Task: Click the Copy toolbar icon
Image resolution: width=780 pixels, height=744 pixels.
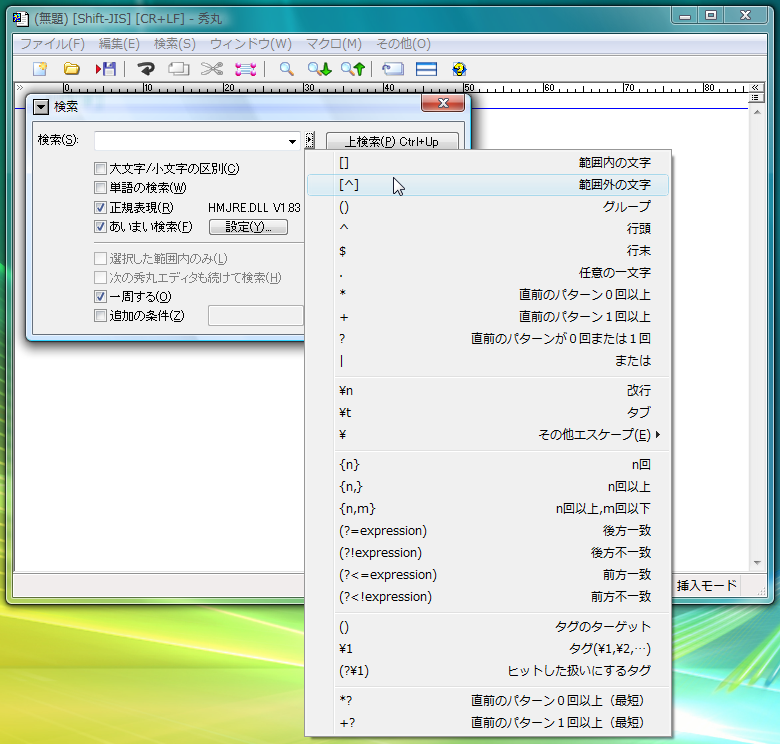Action: pyautogui.click(x=179, y=69)
